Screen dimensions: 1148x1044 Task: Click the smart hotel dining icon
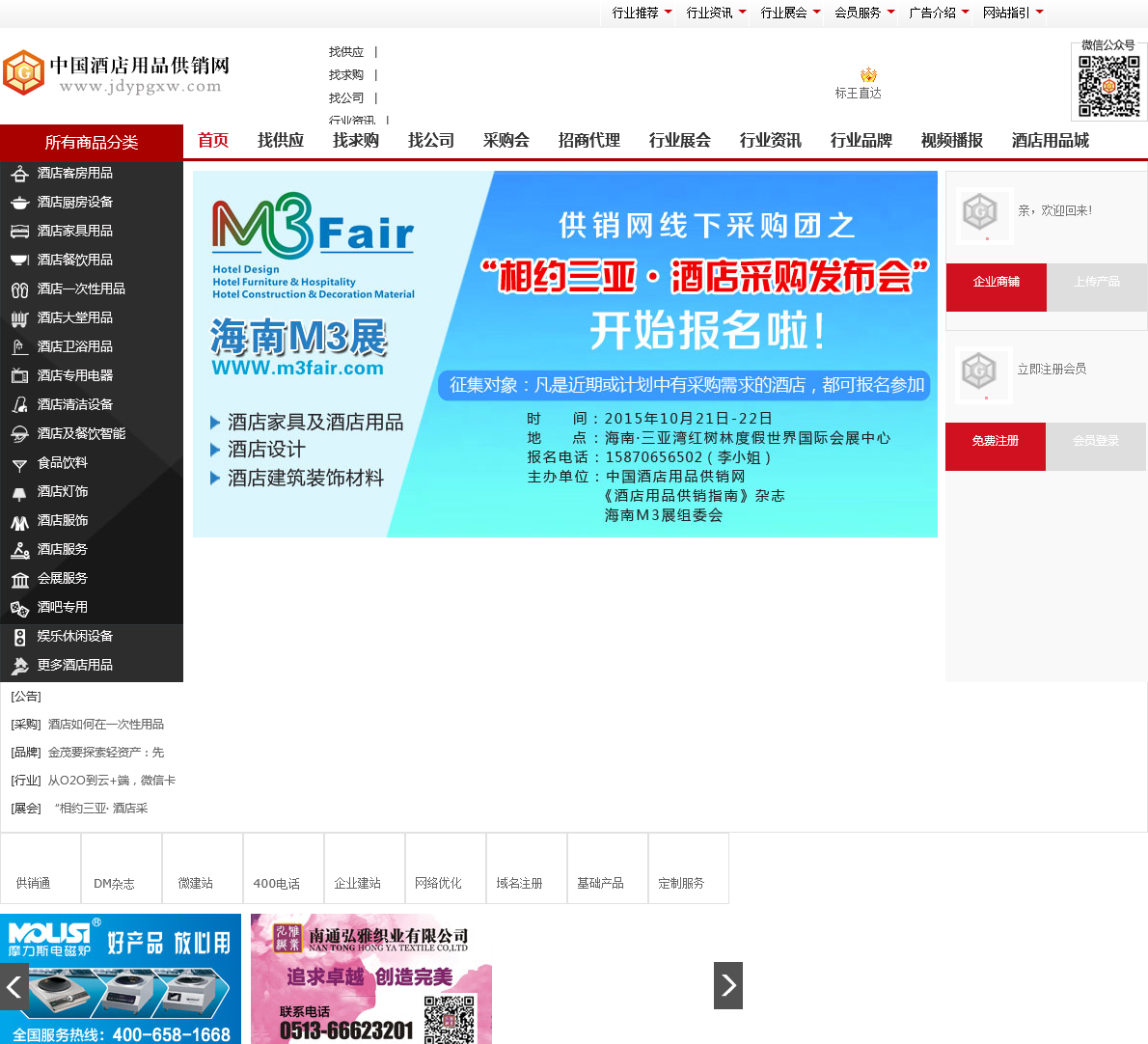click(x=19, y=434)
